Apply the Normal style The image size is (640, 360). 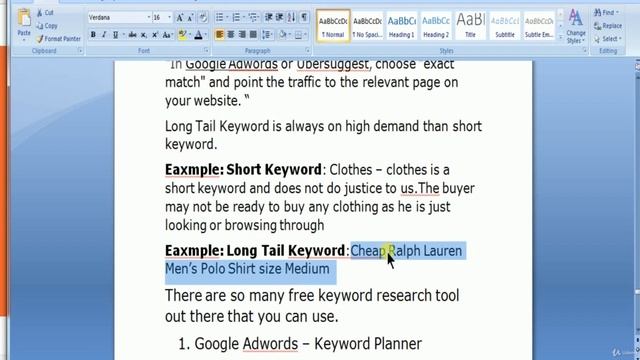point(333,26)
